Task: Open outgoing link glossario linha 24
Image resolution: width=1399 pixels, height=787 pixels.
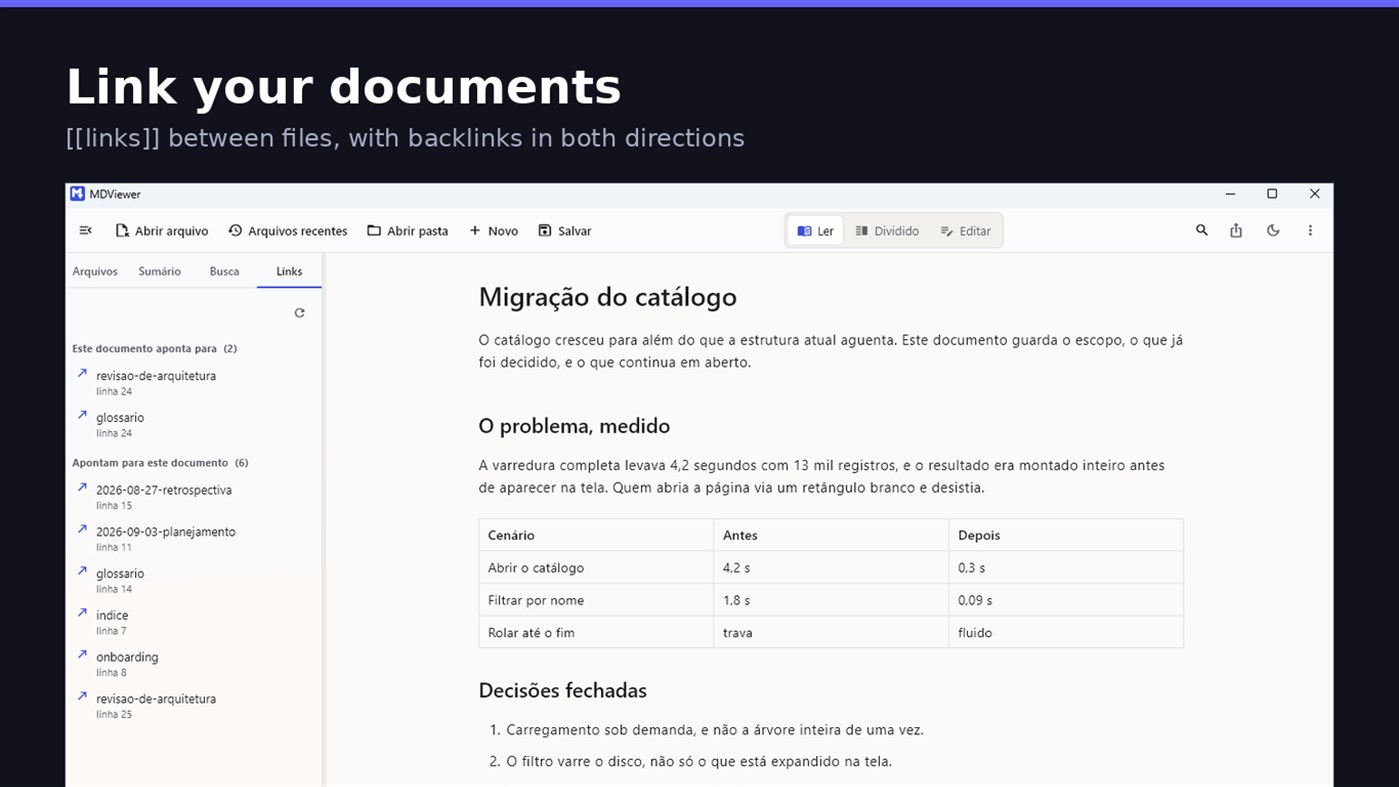Action: coord(194,425)
